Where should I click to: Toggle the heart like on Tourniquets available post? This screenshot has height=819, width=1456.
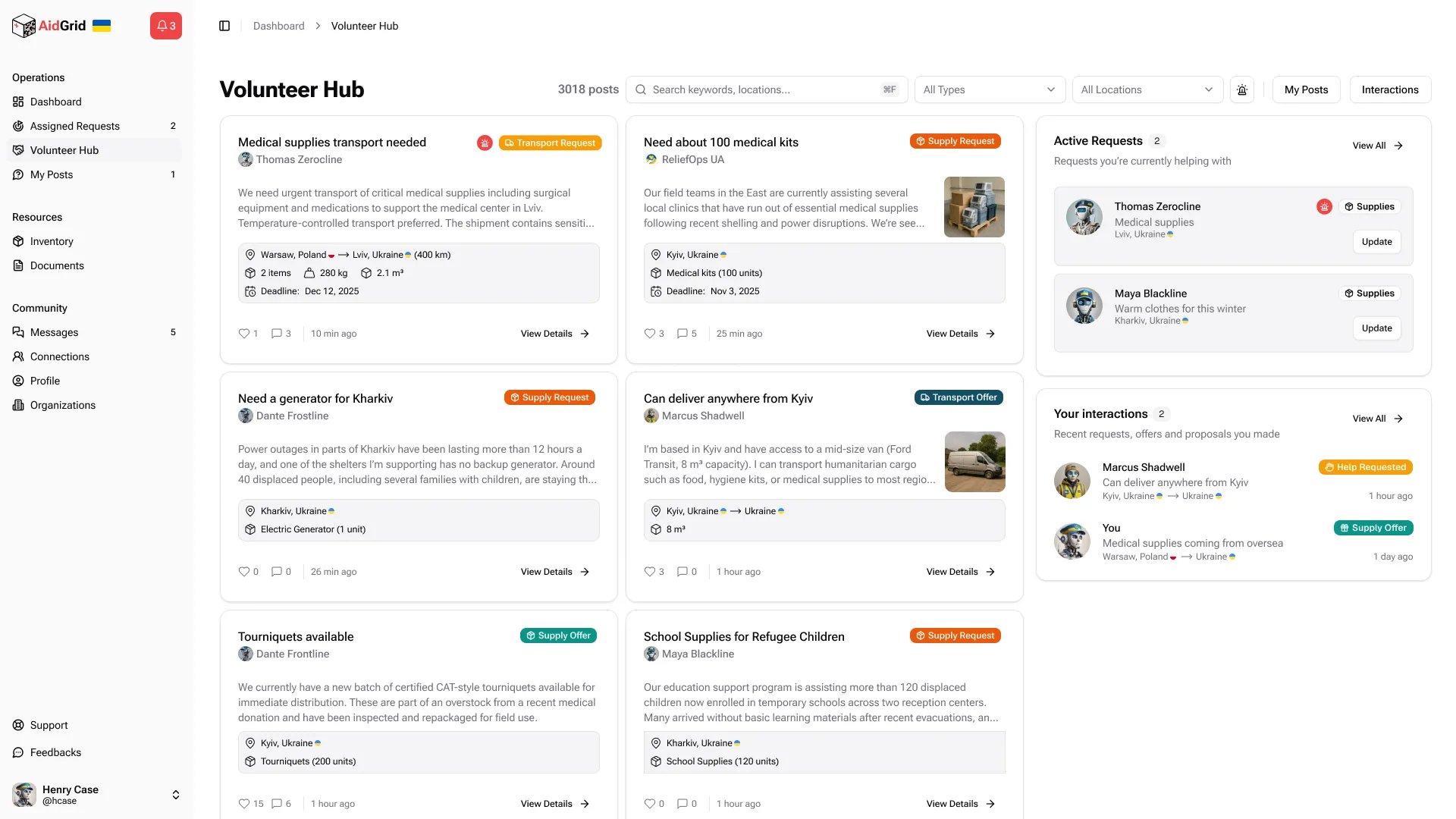[x=243, y=803]
